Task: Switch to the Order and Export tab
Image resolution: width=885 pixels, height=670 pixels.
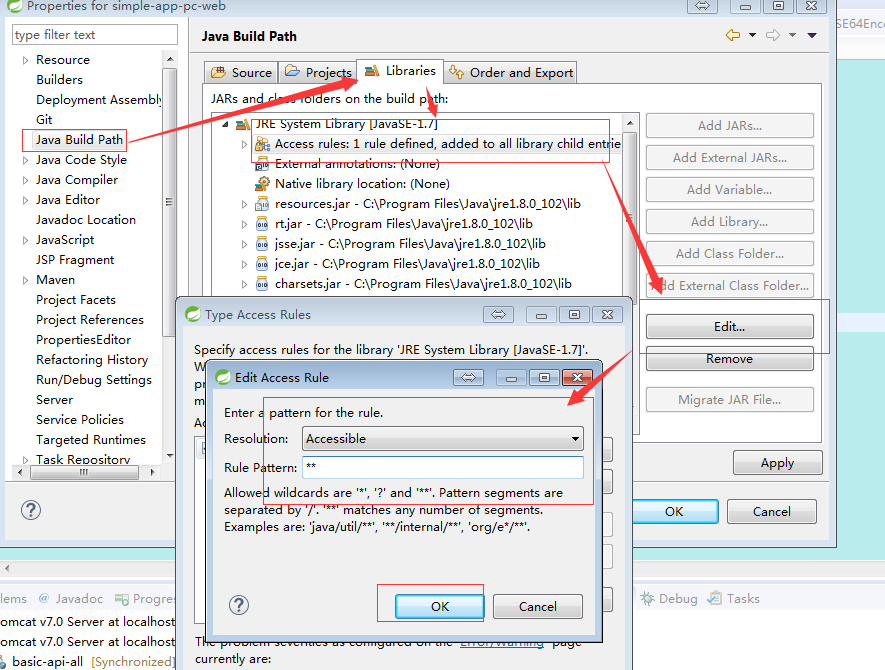Action: [x=510, y=72]
